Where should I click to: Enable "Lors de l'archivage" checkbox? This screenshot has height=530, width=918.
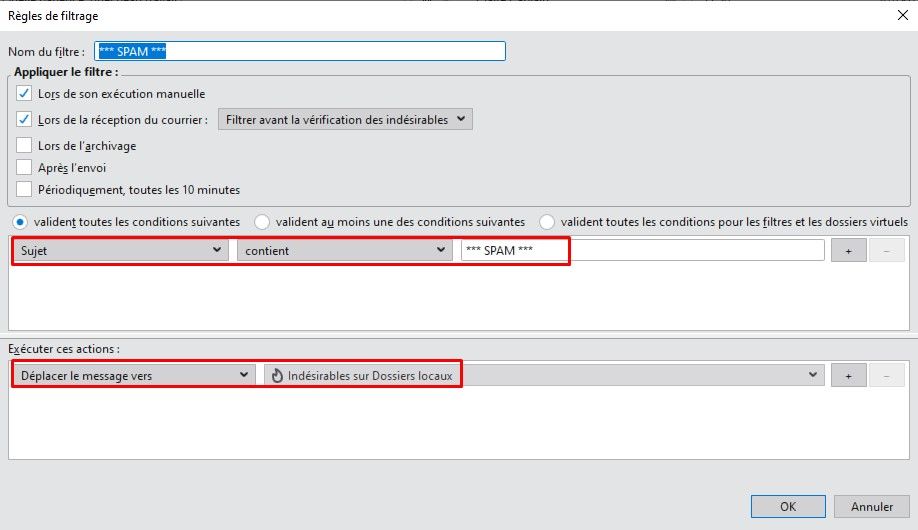(x=24, y=145)
